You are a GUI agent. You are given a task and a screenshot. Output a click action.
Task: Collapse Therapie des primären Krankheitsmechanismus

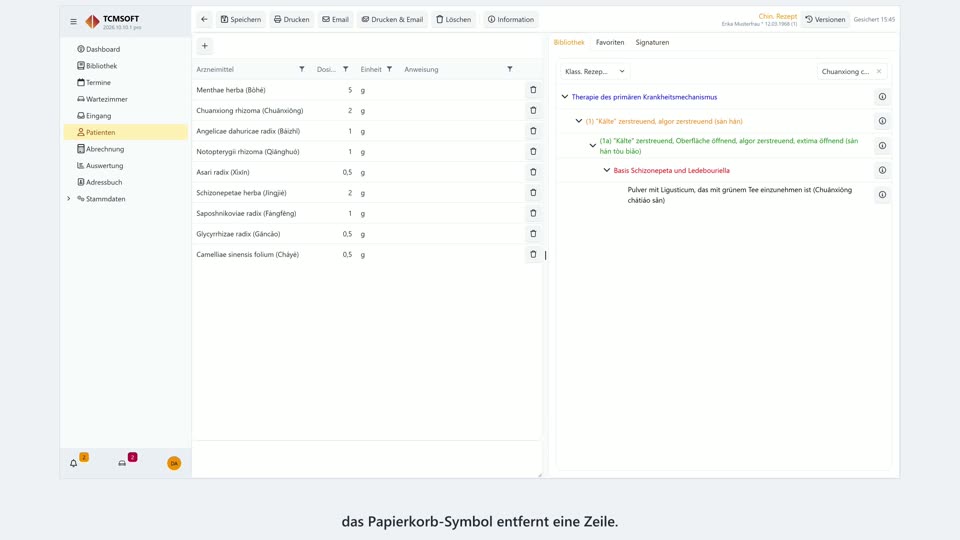point(565,97)
